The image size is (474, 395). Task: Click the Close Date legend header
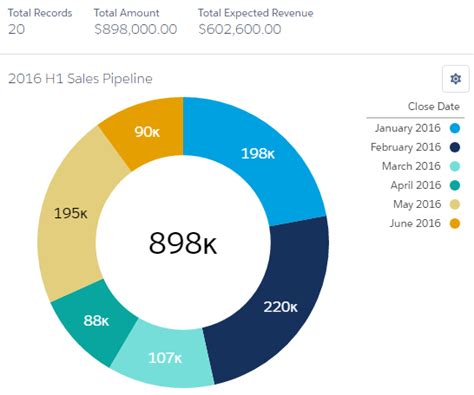point(434,107)
